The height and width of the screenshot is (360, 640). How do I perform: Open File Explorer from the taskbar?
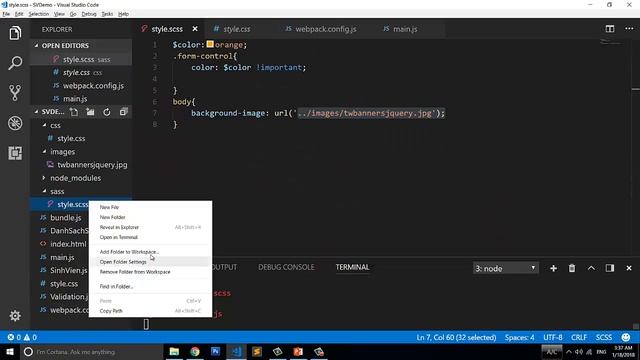[174, 351]
